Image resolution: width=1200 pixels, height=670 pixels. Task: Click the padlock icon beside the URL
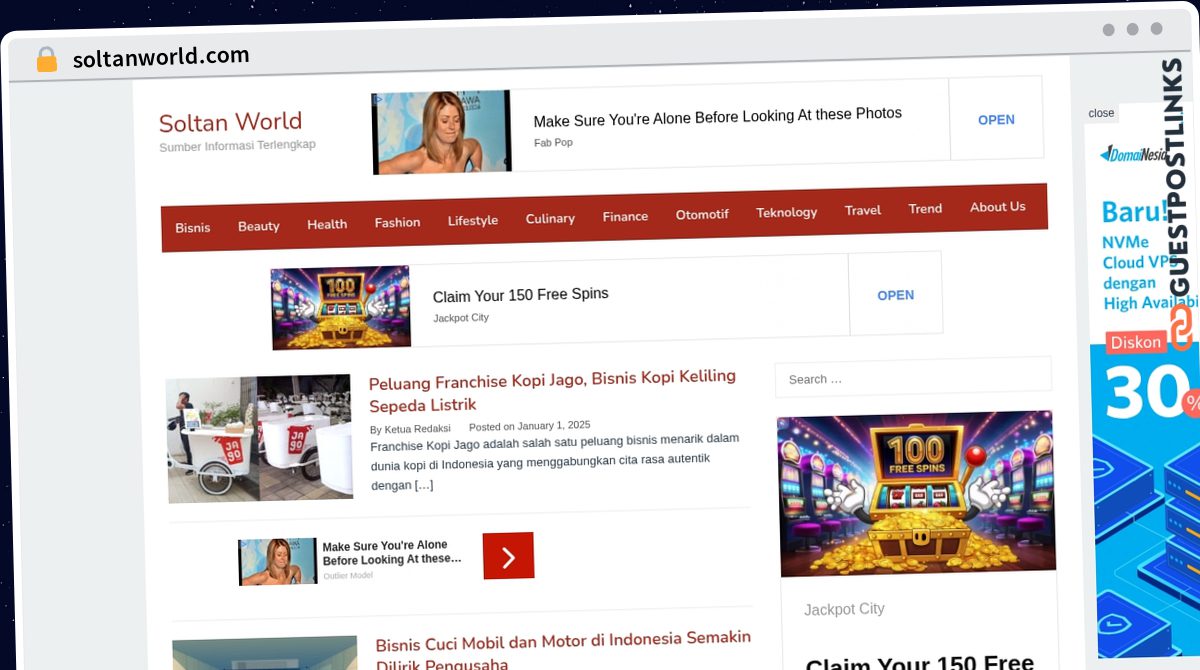click(46, 60)
